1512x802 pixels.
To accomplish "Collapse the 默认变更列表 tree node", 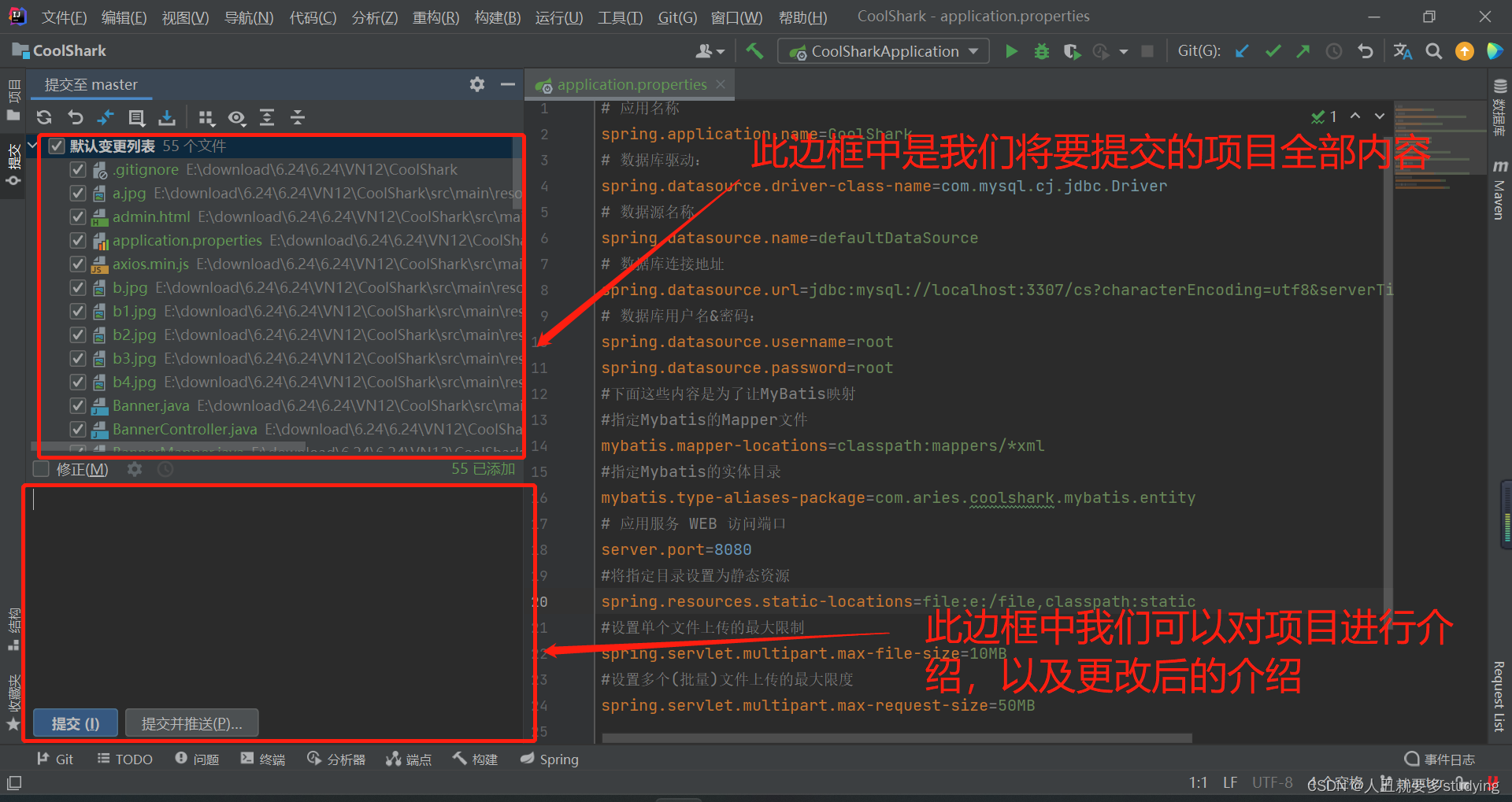I will [33, 146].
